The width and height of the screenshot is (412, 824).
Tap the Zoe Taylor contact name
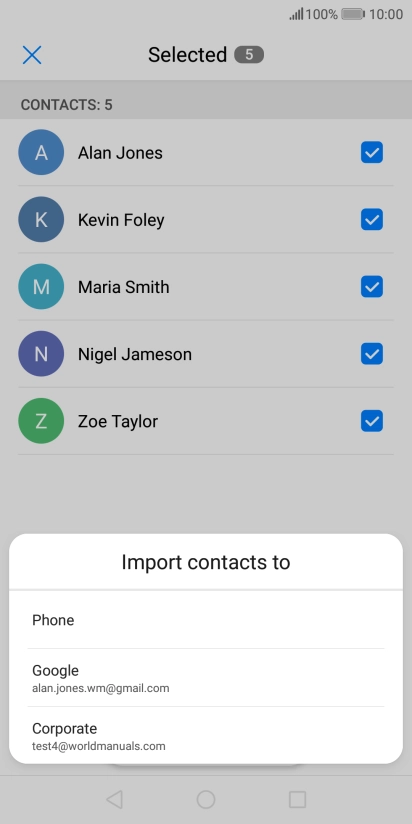(x=118, y=421)
